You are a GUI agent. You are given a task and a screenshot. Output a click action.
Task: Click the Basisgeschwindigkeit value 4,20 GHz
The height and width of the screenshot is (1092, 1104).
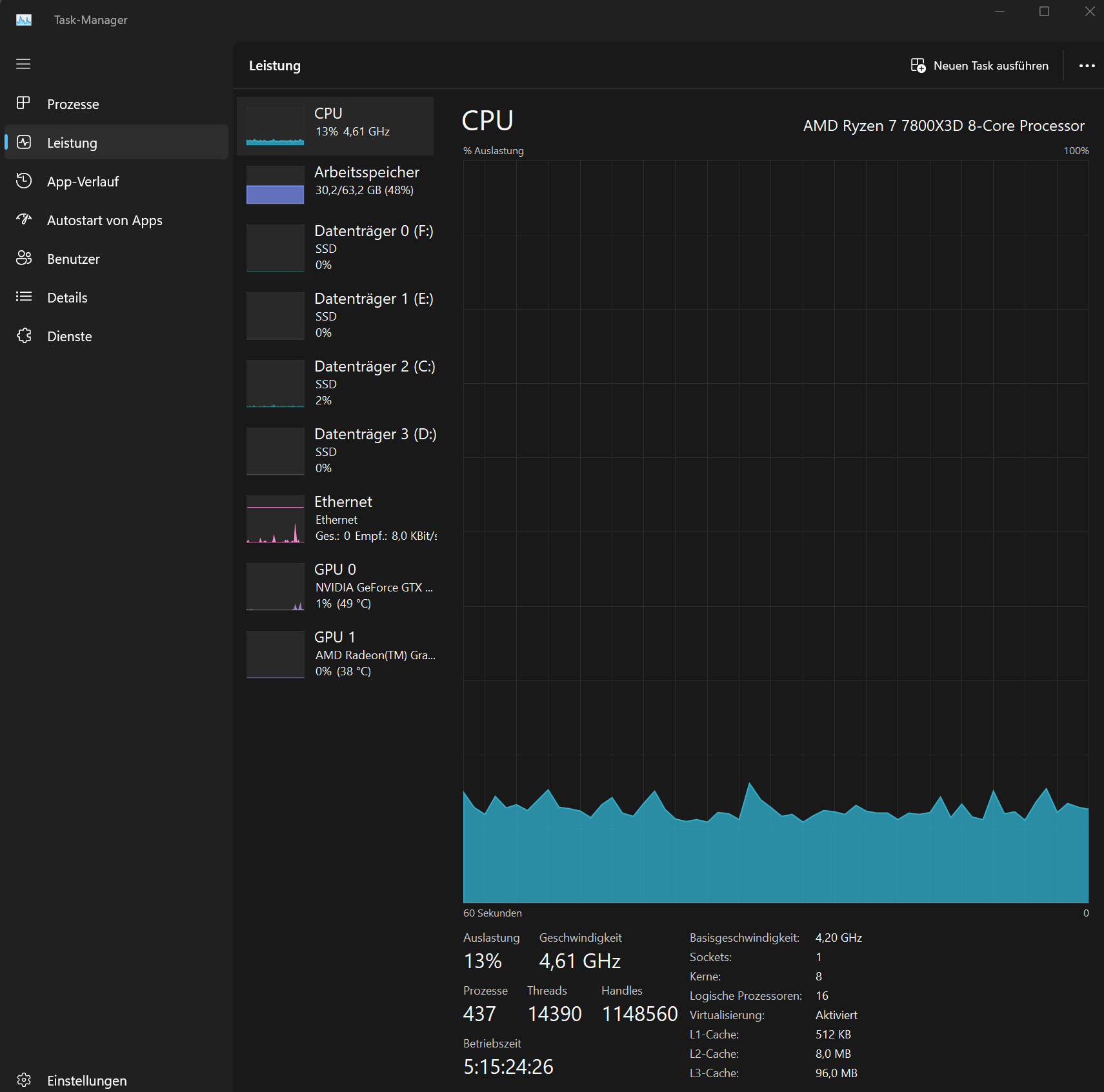point(839,938)
